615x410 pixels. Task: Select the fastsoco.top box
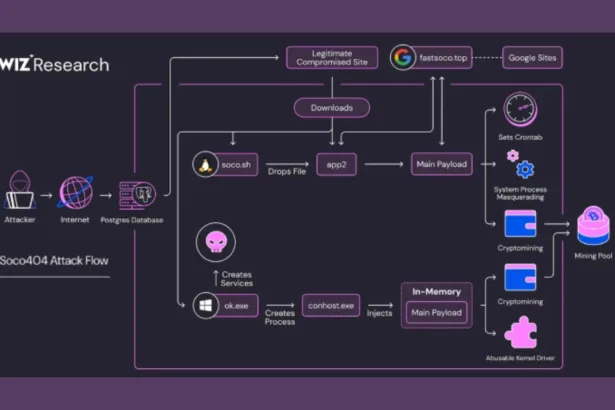click(443, 58)
